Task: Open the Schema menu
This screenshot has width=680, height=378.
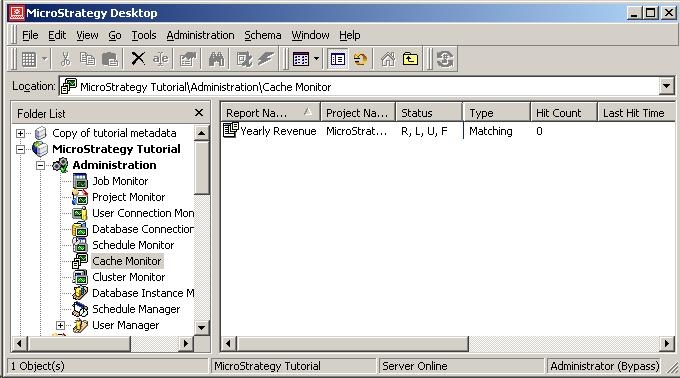Action: click(x=262, y=35)
